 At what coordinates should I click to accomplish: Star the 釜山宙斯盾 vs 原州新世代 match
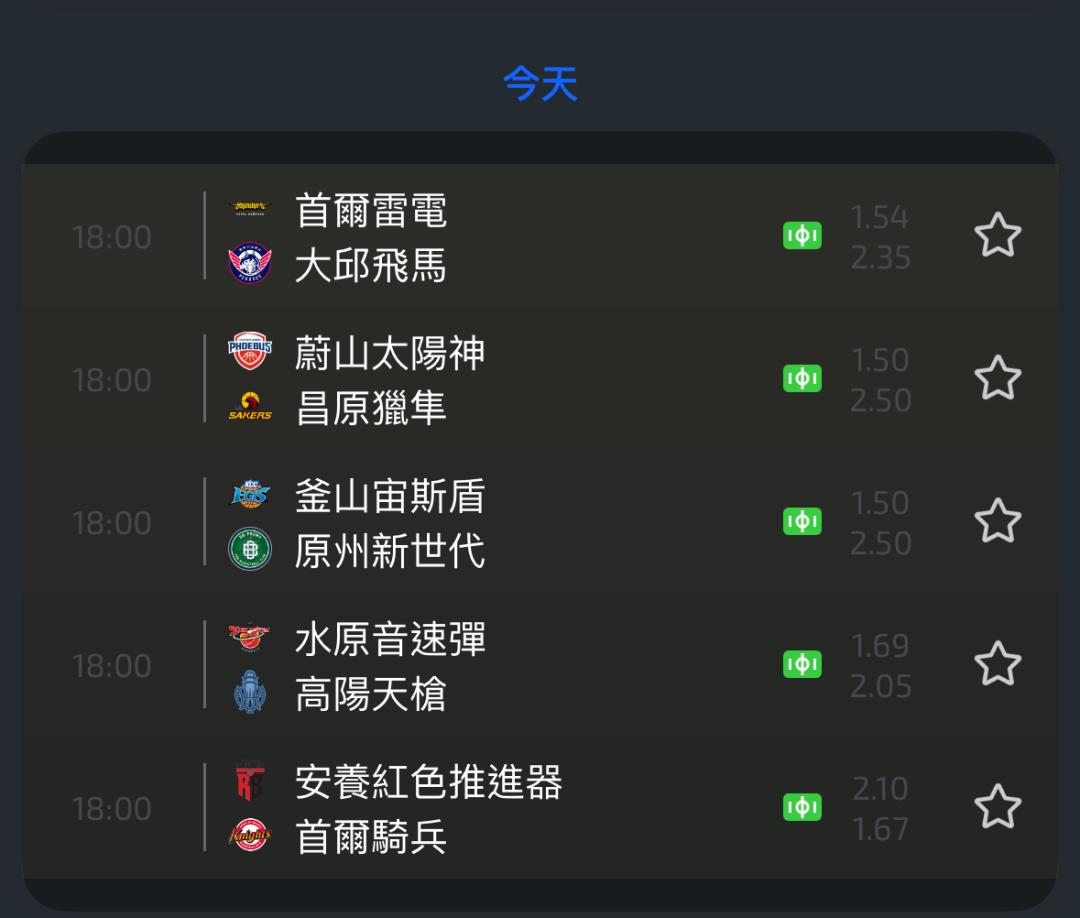click(997, 522)
